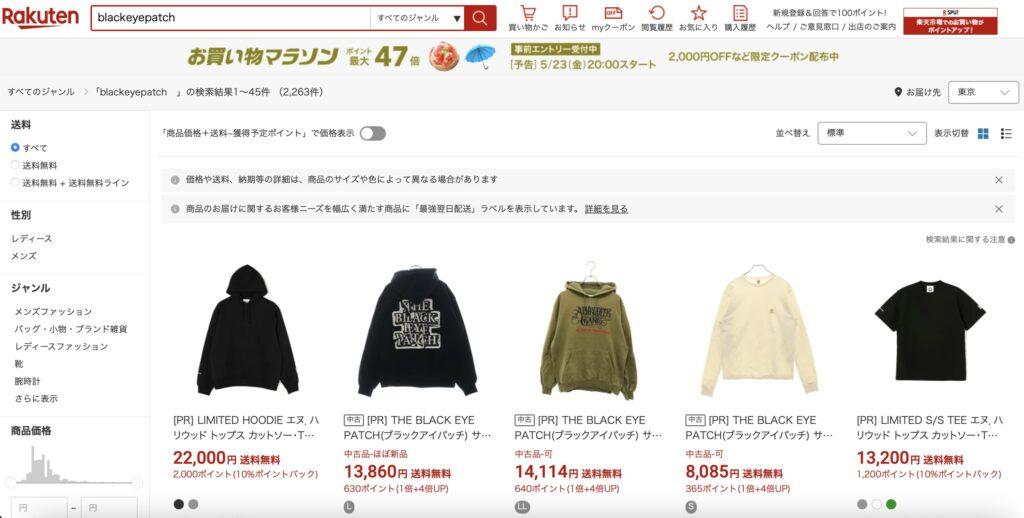
Task: Open the 東京 delivery destination dropdown
Action: pyautogui.click(x=983, y=92)
